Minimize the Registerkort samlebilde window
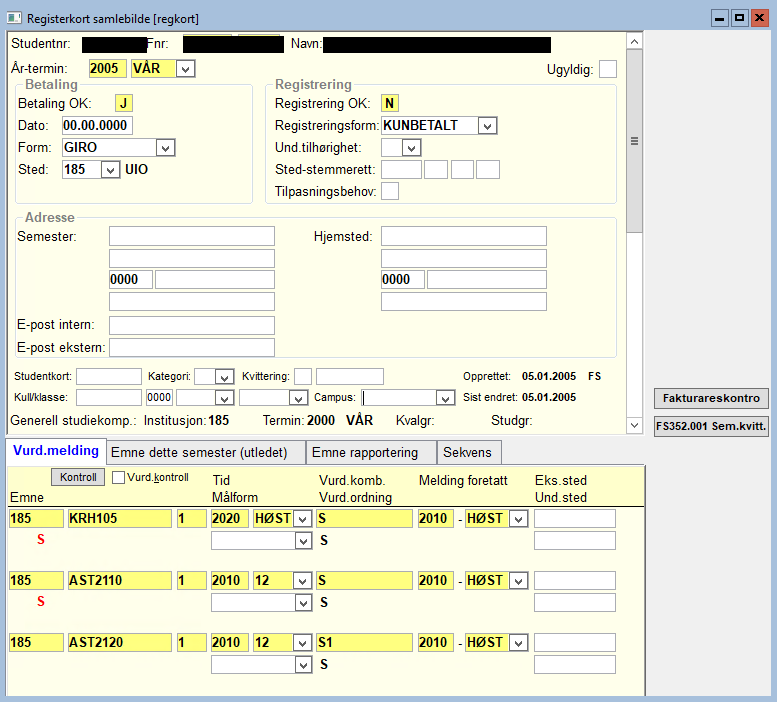Screen dimensions: 777x702 point(720,18)
